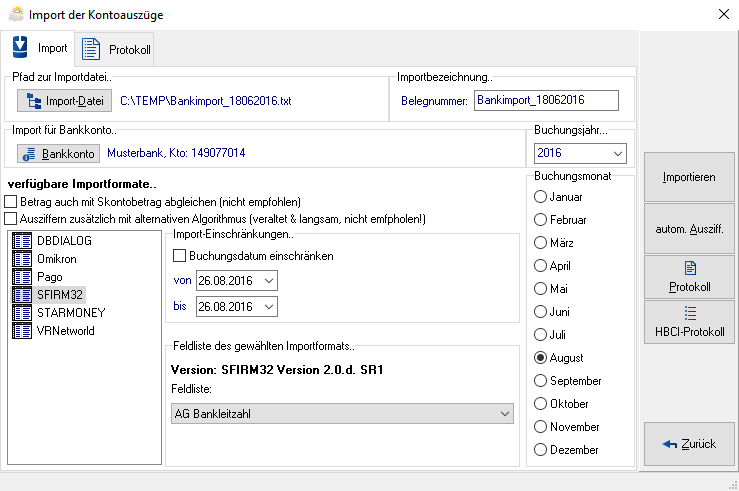
Task: Check Buchungsdatum einschränken
Action: click(179, 256)
